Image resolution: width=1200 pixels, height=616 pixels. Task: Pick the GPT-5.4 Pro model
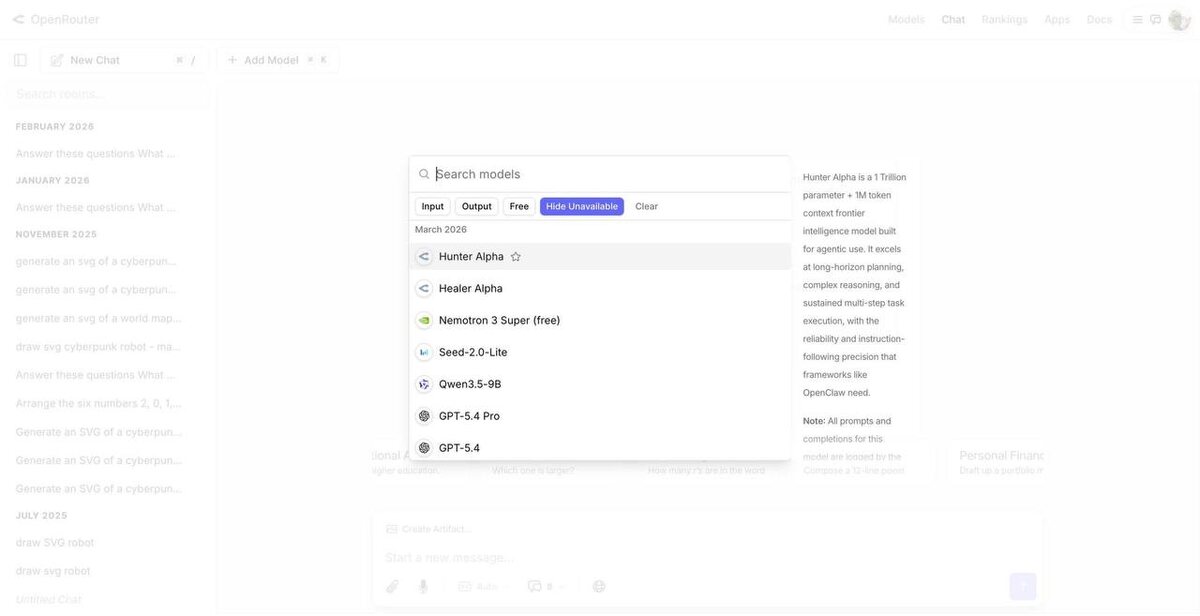(x=600, y=417)
